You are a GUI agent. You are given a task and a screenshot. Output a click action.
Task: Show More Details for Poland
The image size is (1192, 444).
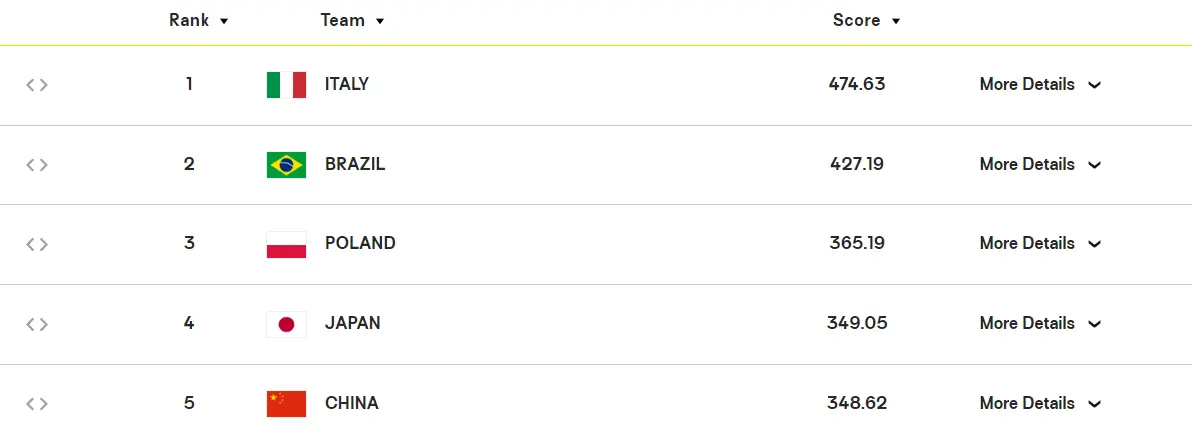tap(1040, 244)
